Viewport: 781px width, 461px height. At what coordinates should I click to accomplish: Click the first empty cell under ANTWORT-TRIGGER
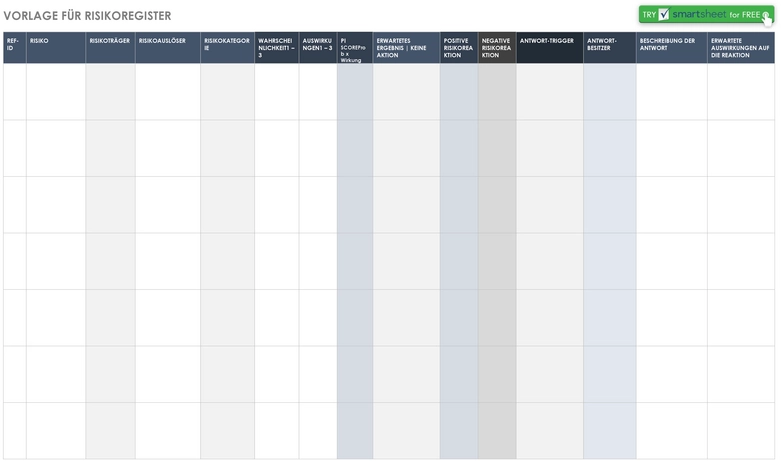pos(550,92)
